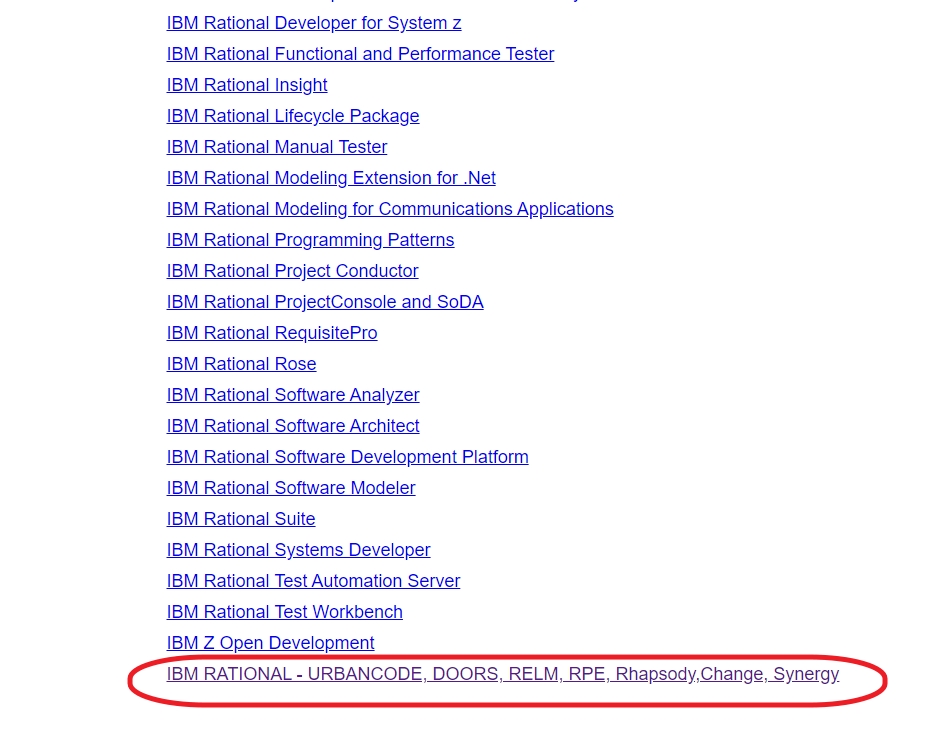Open IBM RATIONAL - URBANCODE, DOORS, RELM link

coord(503,675)
